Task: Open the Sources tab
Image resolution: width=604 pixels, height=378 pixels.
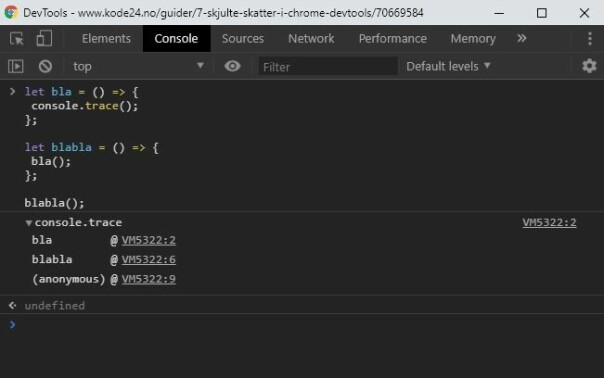Action: click(243, 39)
